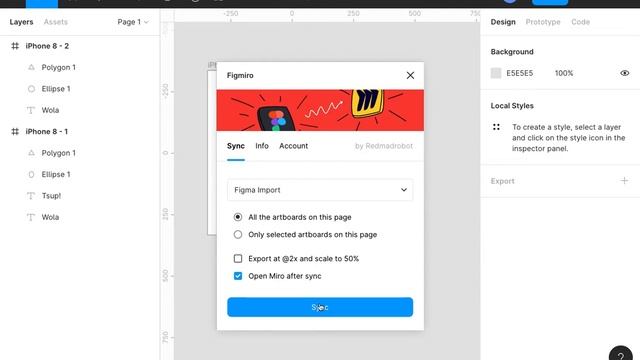640x360 pixels.
Task: Uncheck Open Miro after sync
Action: 238,276
